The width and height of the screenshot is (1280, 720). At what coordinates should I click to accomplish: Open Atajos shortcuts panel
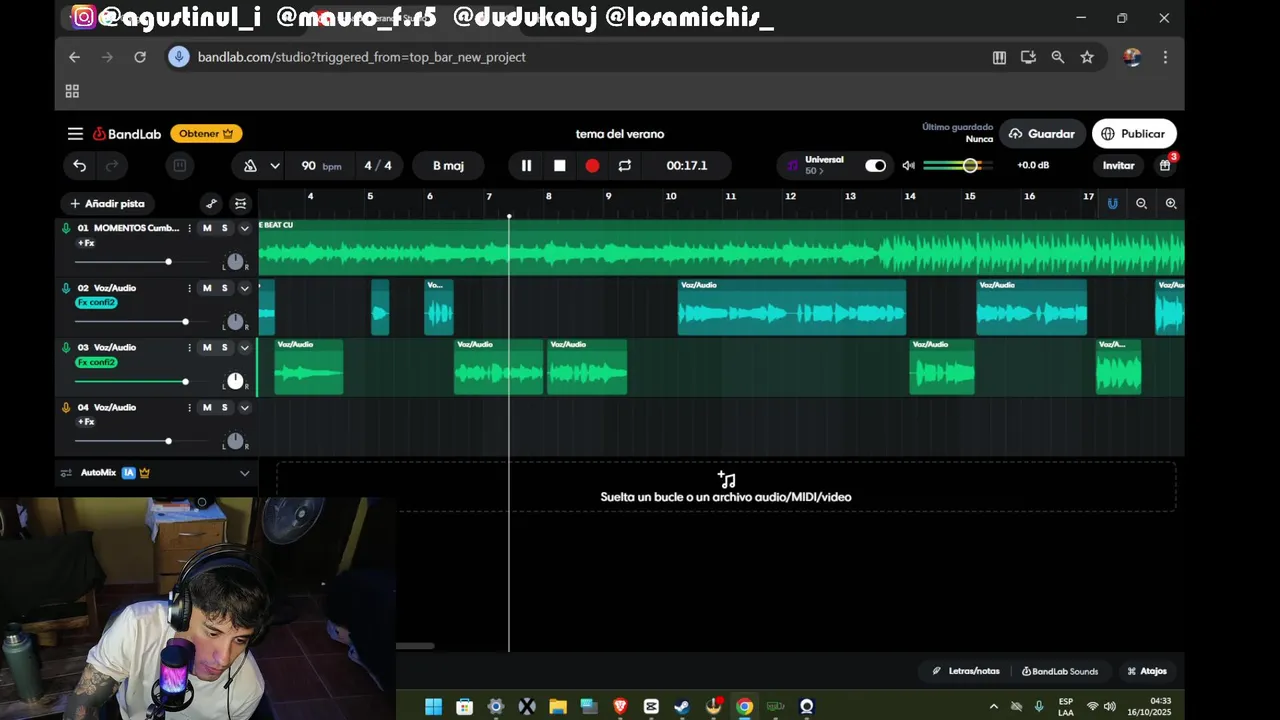(1147, 671)
